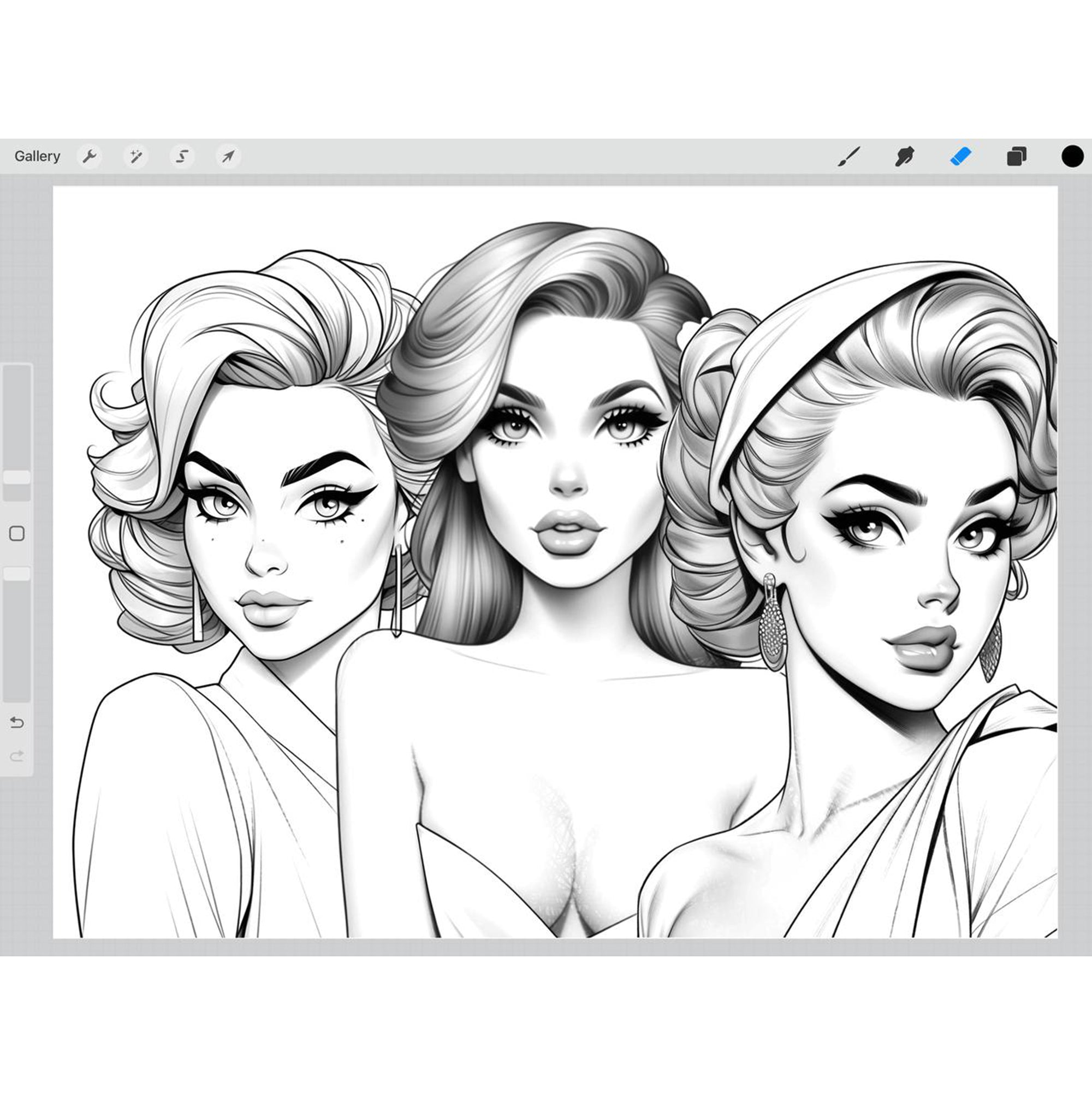Viewport: 1092px width, 1095px height.
Task: Open the Layers panel
Action: pyautogui.click(x=1016, y=156)
